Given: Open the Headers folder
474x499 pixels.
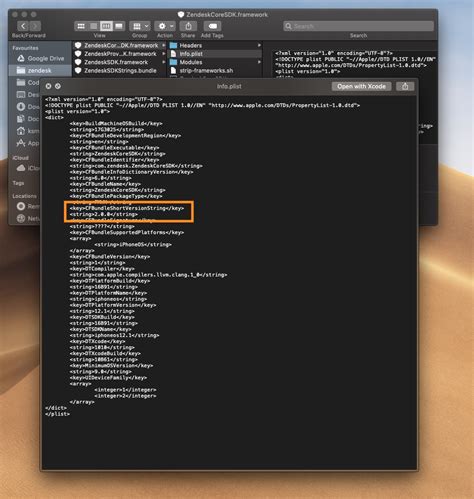Looking at the screenshot, I should click(215, 45).
